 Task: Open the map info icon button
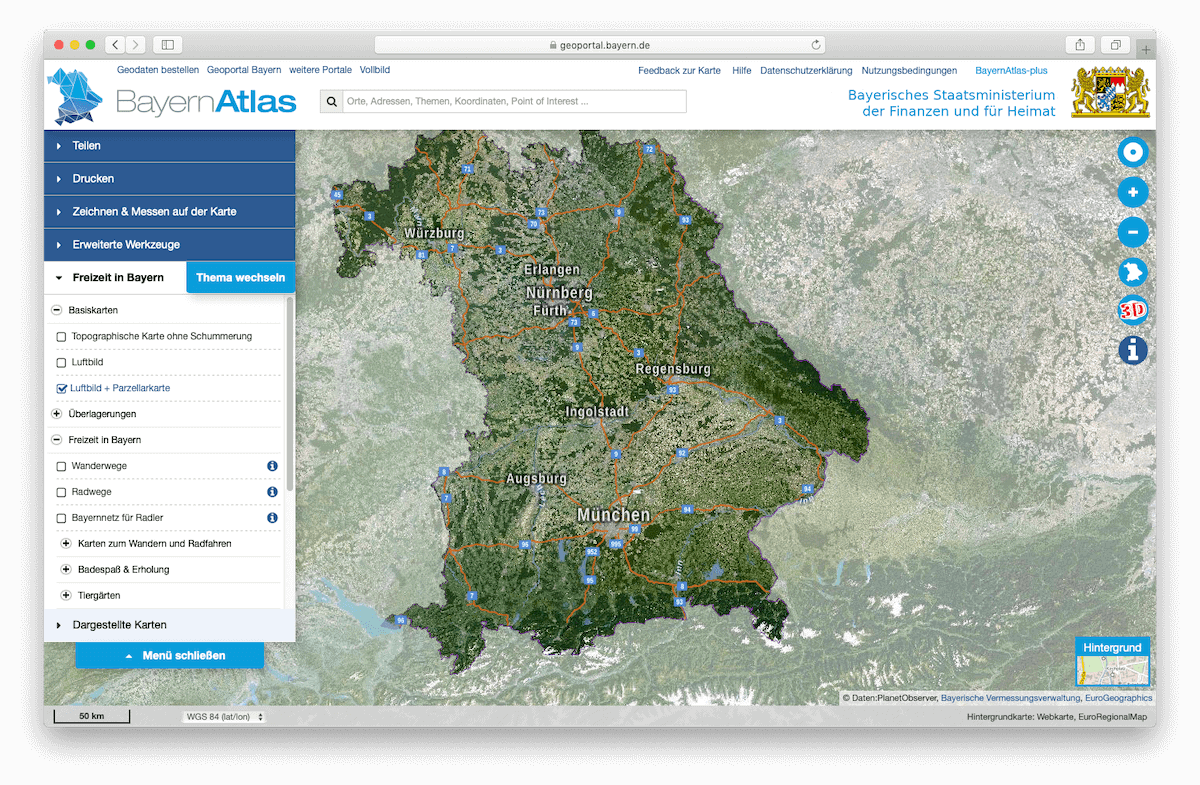[x=1132, y=351]
